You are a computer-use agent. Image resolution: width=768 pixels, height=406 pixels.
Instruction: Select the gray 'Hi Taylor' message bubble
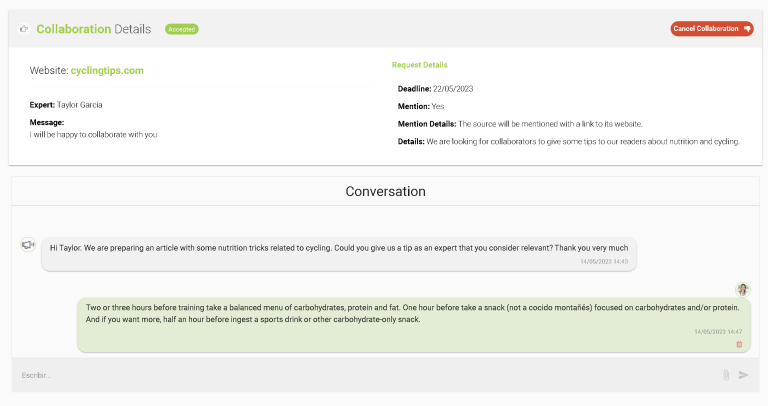(338, 252)
